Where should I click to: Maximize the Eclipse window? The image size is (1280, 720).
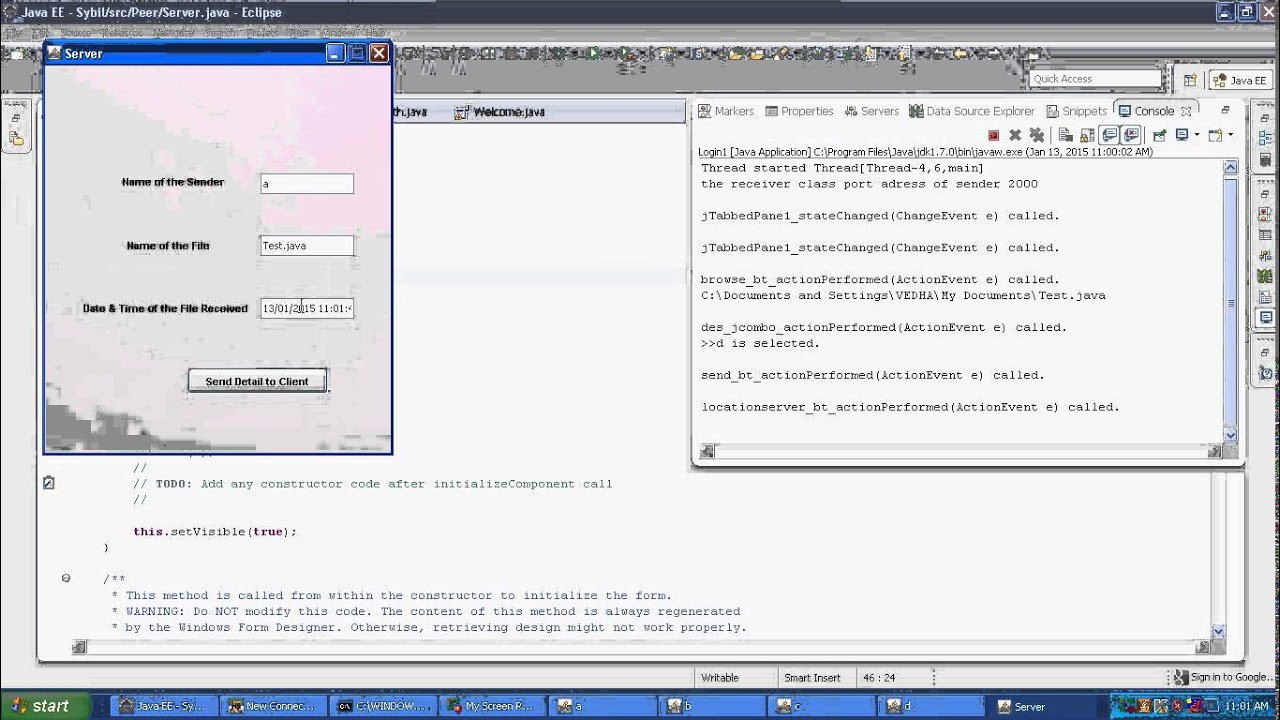click(x=1246, y=12)
